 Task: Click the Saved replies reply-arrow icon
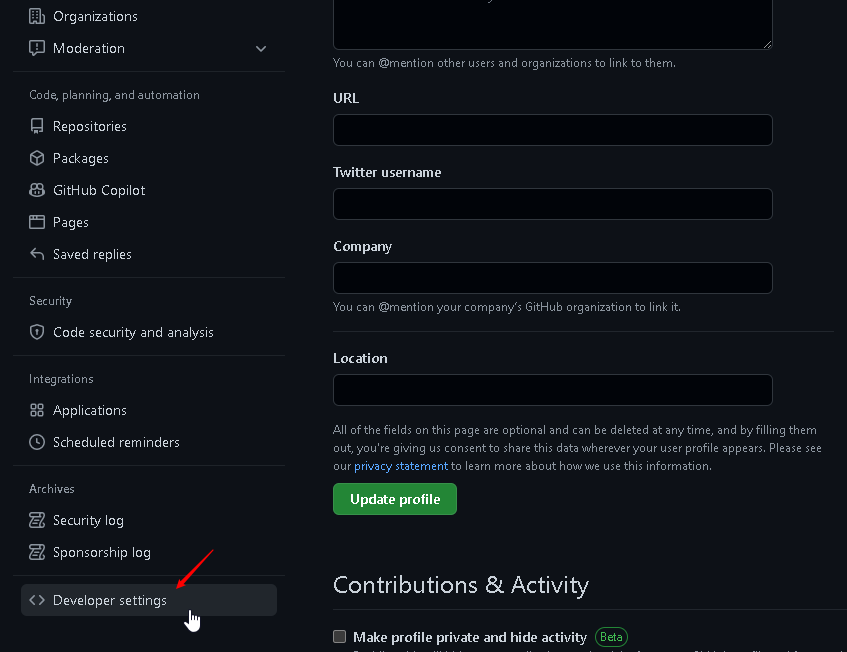tap(36, 254)
